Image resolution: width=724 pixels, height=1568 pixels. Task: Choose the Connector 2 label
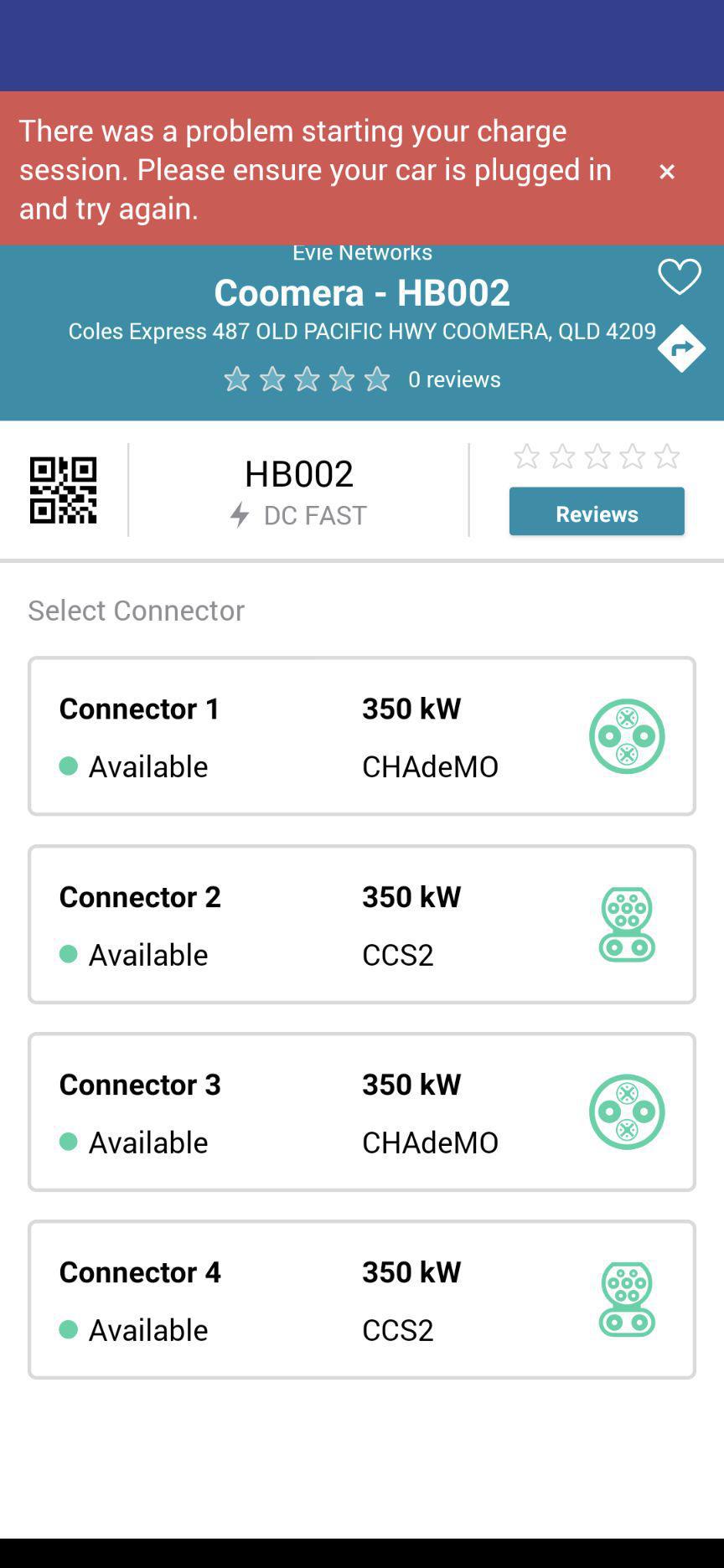click(x=140, y=896)
